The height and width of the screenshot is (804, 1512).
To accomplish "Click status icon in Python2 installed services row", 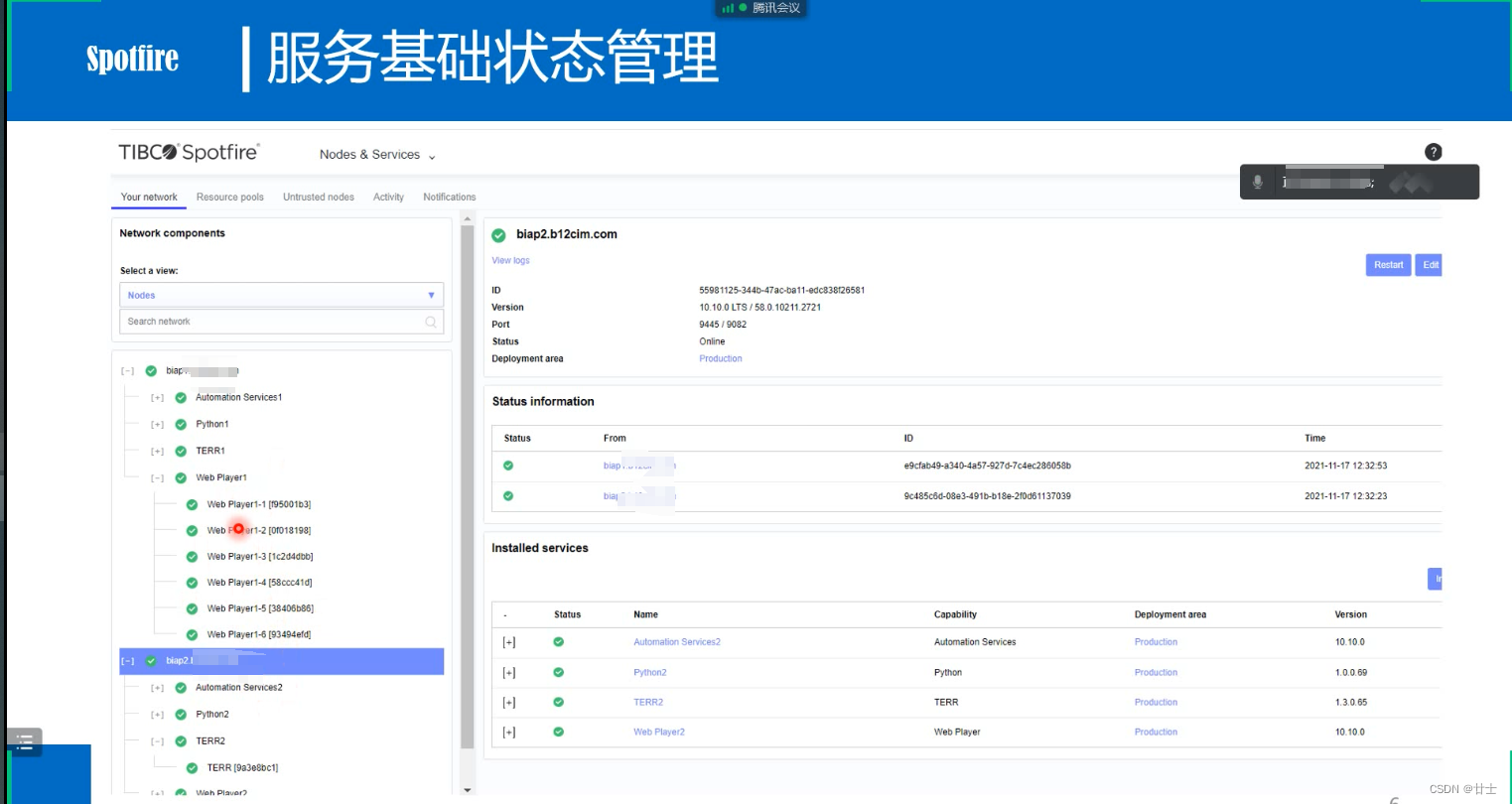I will (558, 672).
